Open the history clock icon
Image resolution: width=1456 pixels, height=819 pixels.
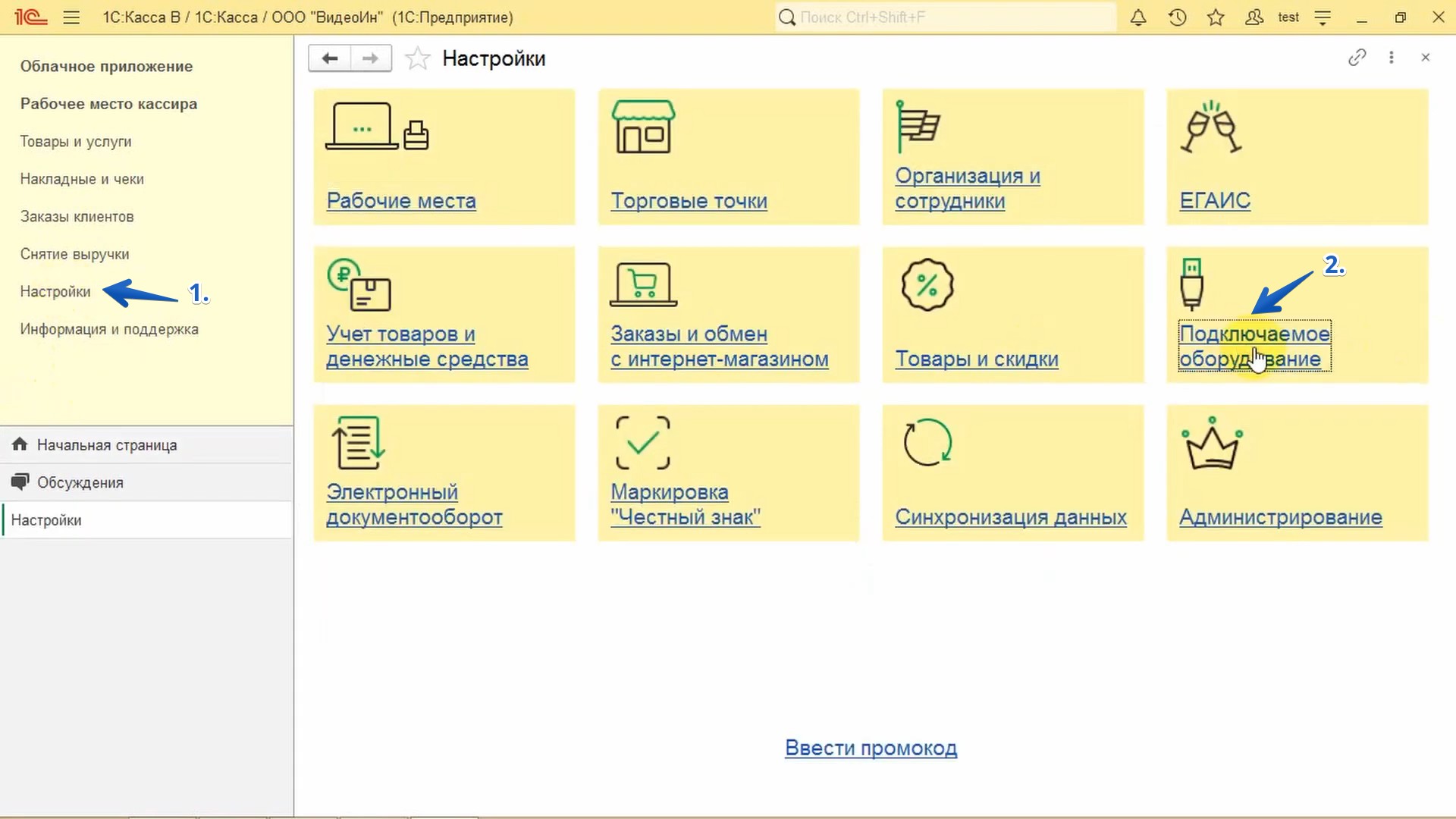[x=1177, y=17]
